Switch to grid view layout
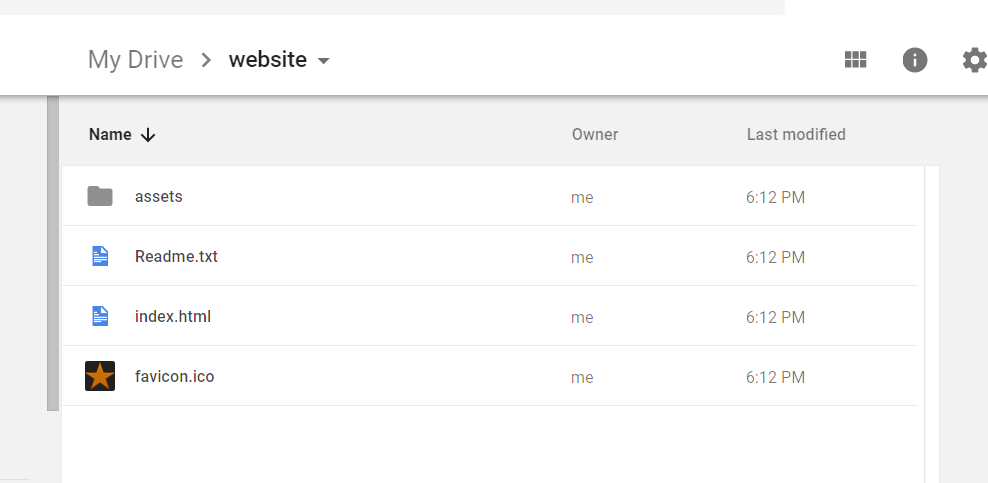Image resolution: width=988 pixels, height=483 pixels. point(855,60)
